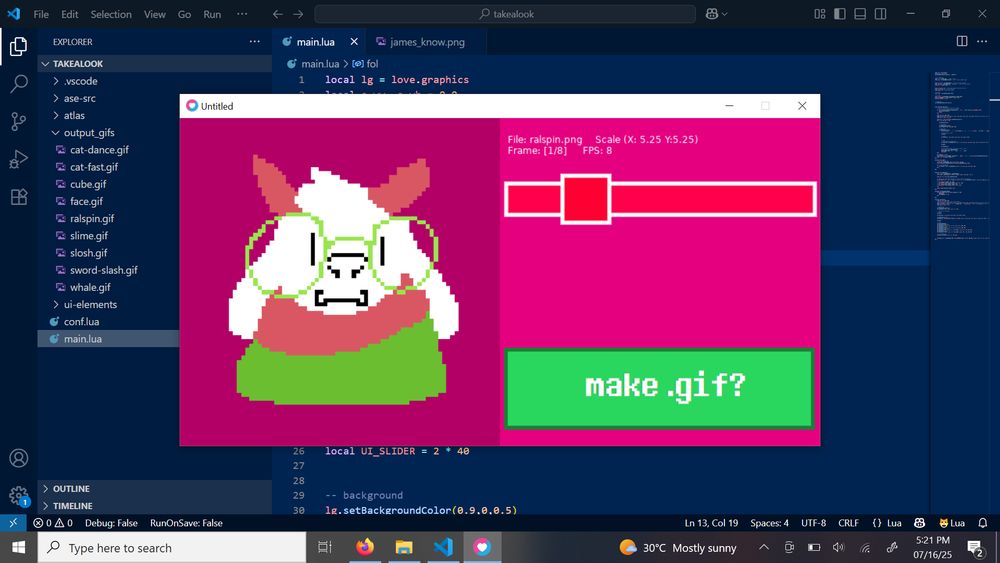Go back with the navigation arrow
Image resolution: width=1000 pixels, height=563 pixels.
coord(277,14)
